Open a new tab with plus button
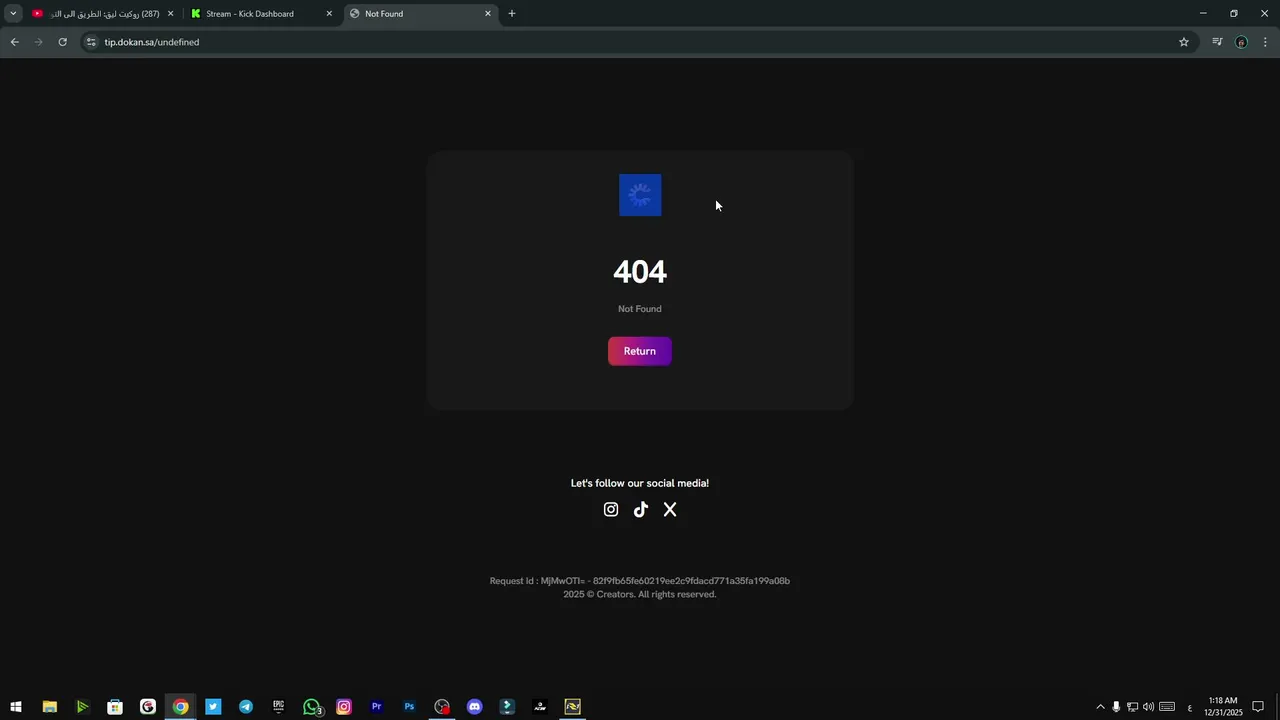This screenshot has width=1280, height=720. tap(512, 14)
